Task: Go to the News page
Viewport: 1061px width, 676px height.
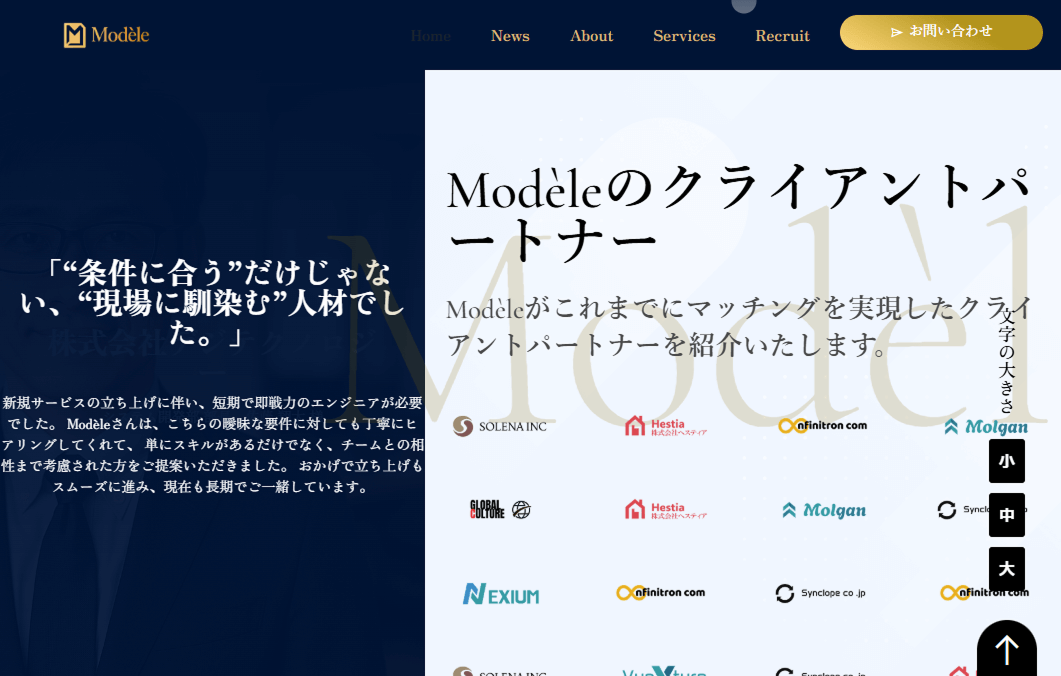Action: [510, 36]
